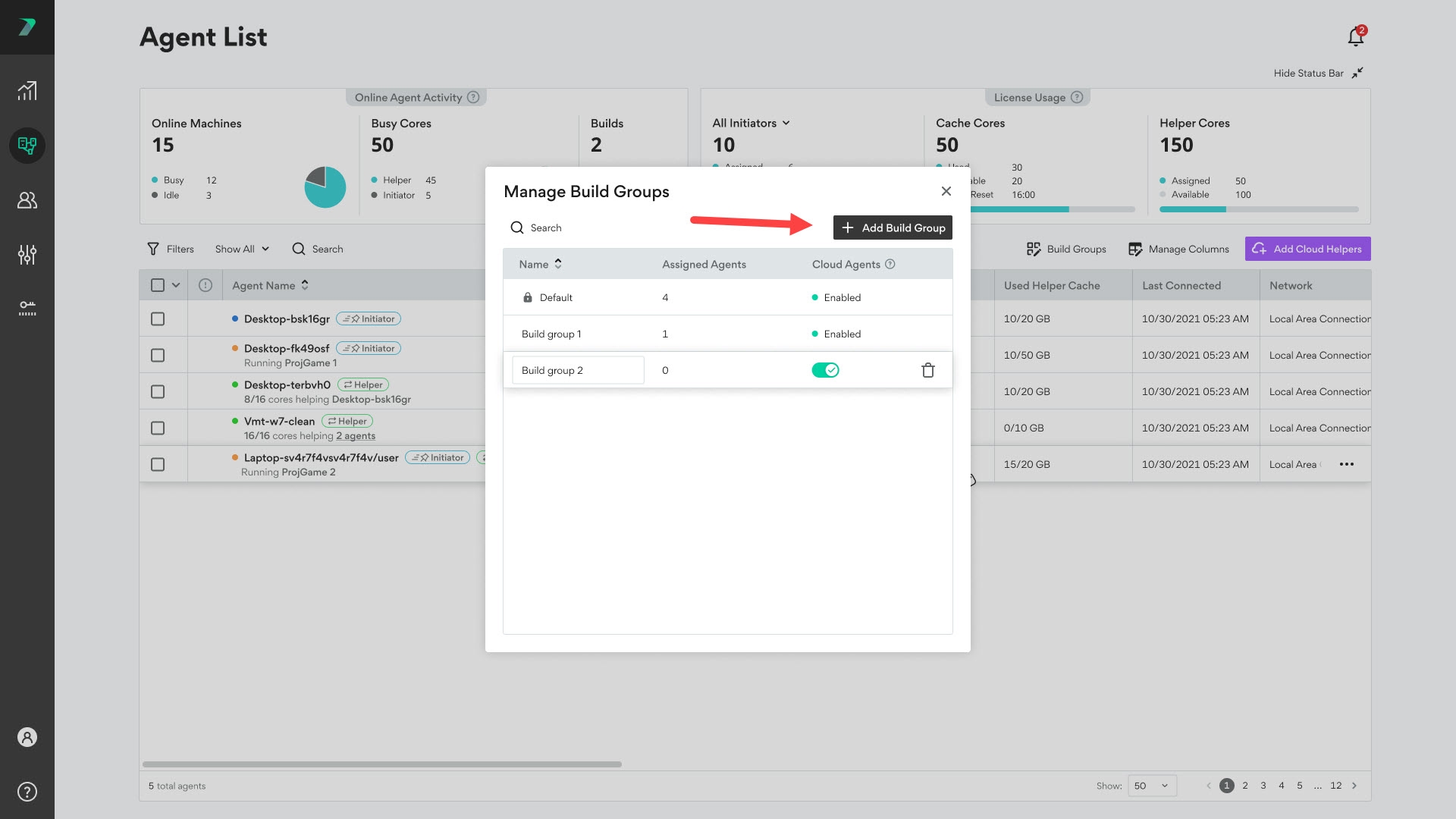Viewport: 1456px width, 819px height.
Task: Open the user account sidebar icon
Action: (27, 737)
